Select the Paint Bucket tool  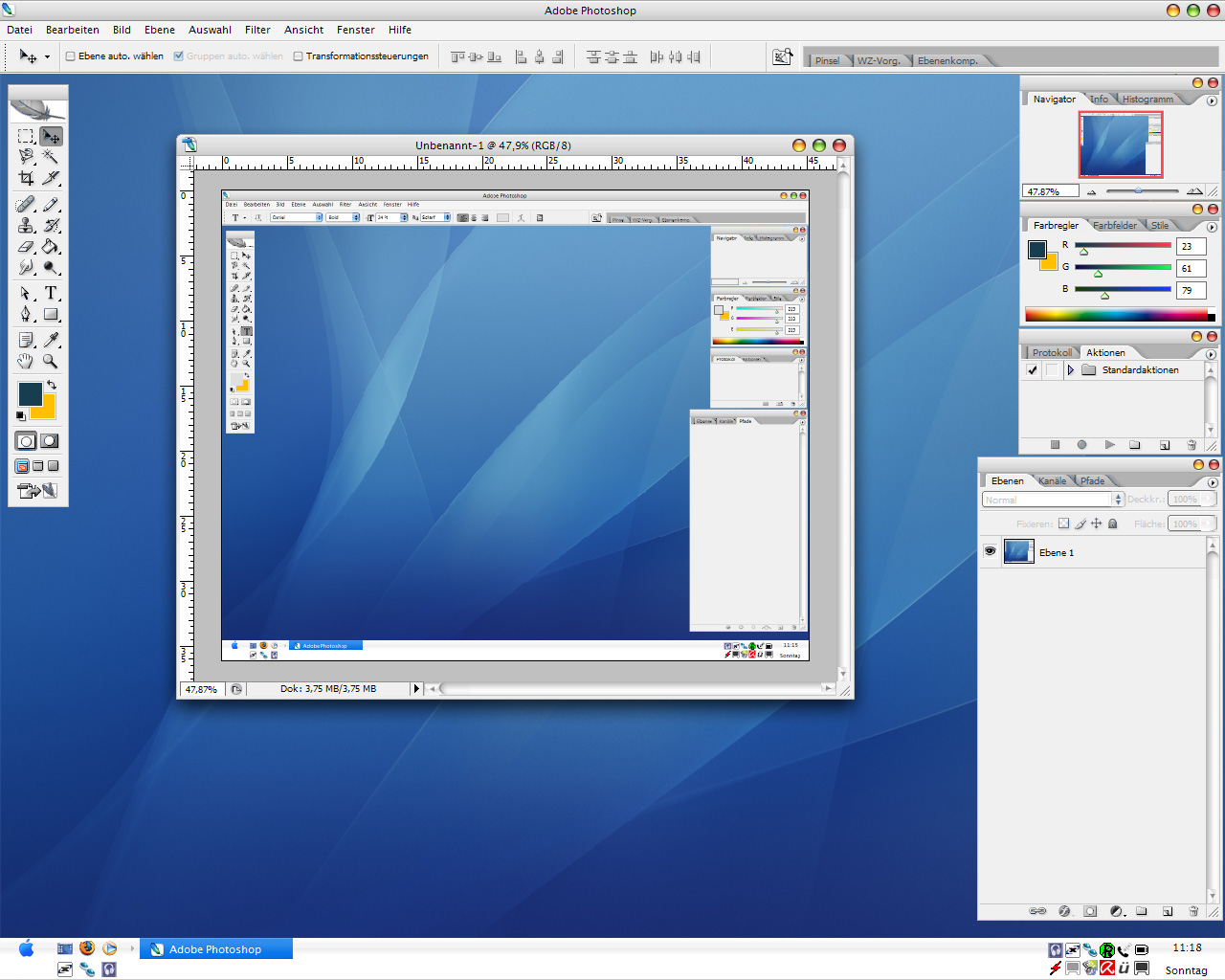[x=51, y=246]
